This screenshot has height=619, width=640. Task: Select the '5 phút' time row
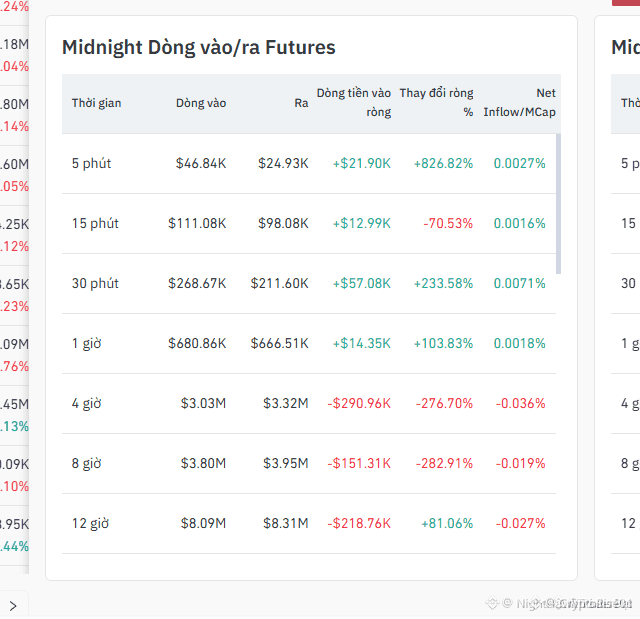[x=309, y=164]
